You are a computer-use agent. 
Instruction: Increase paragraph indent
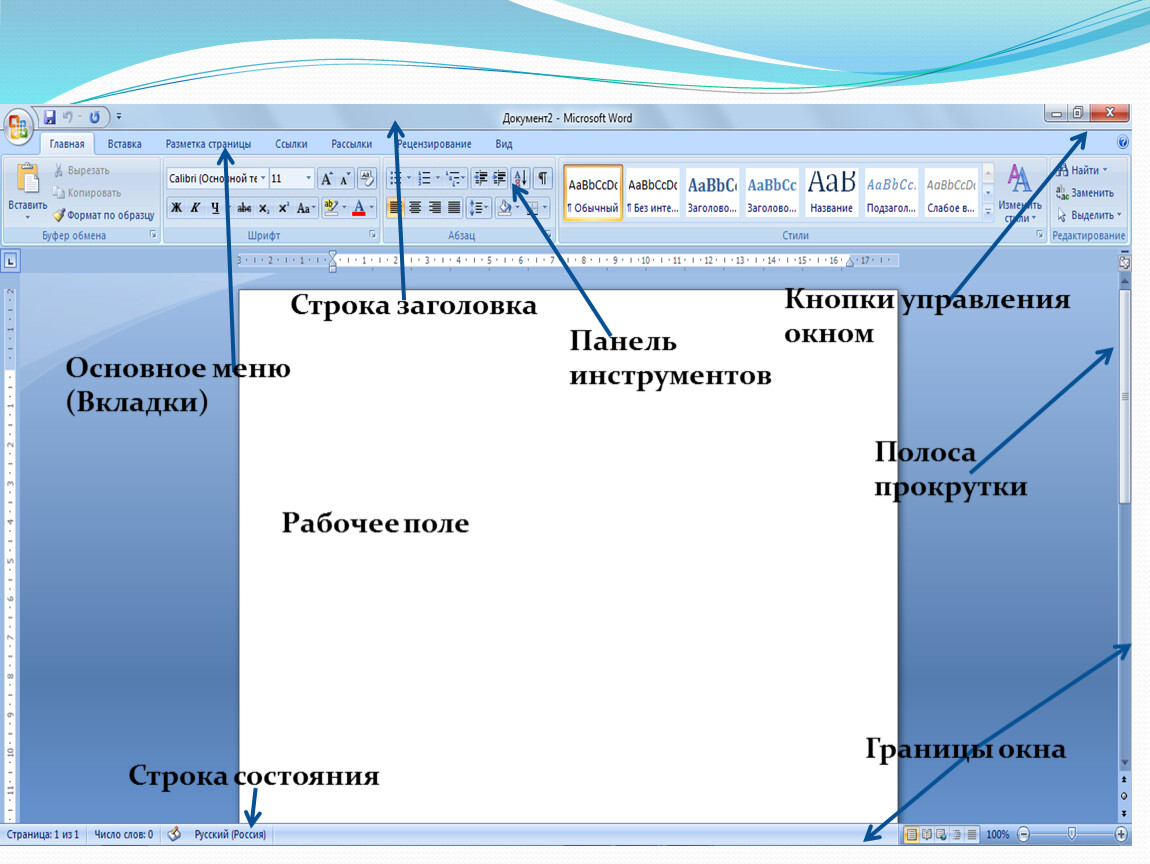[x=499, y=178]
